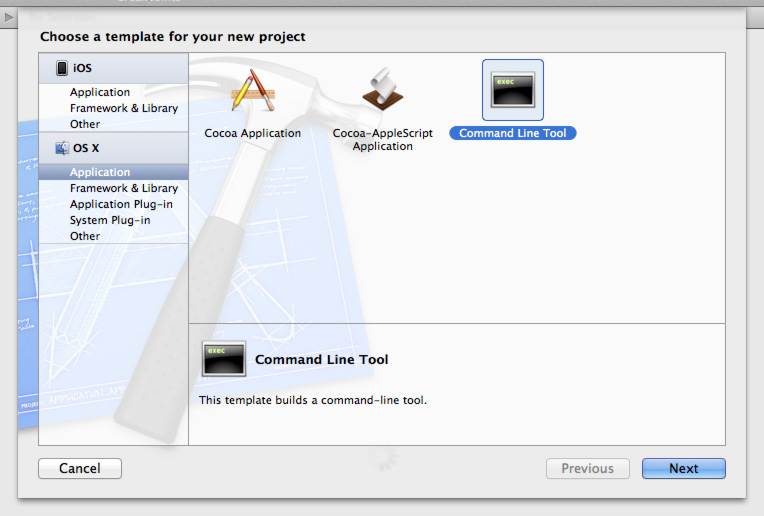The image size is (764, 516).
Task: Select the Cocoa Application template icon
Action: [x=252, y=91]
